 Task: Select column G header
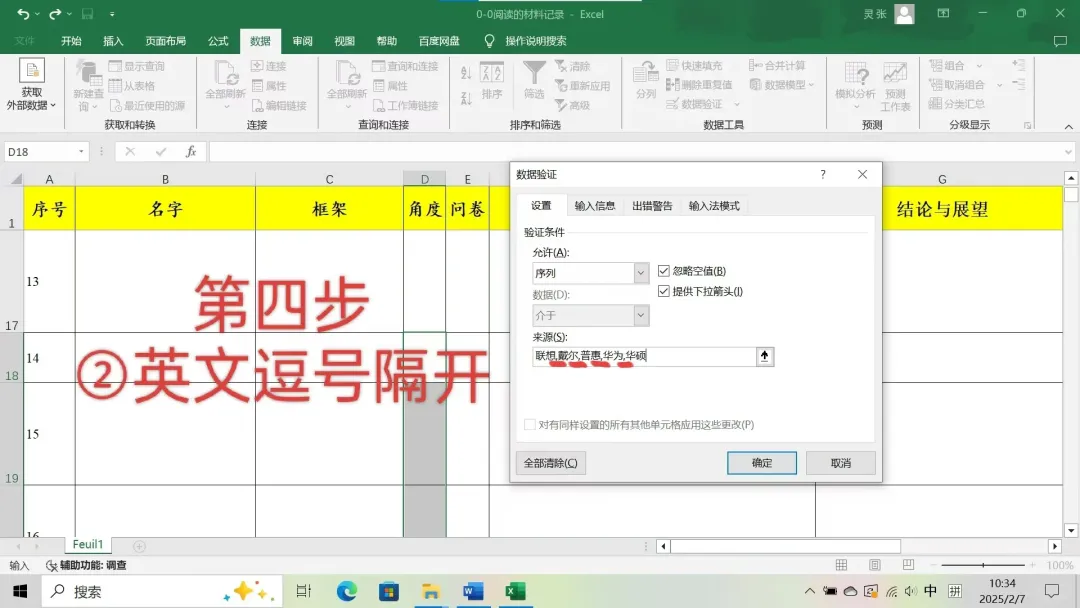coord(941,179)
